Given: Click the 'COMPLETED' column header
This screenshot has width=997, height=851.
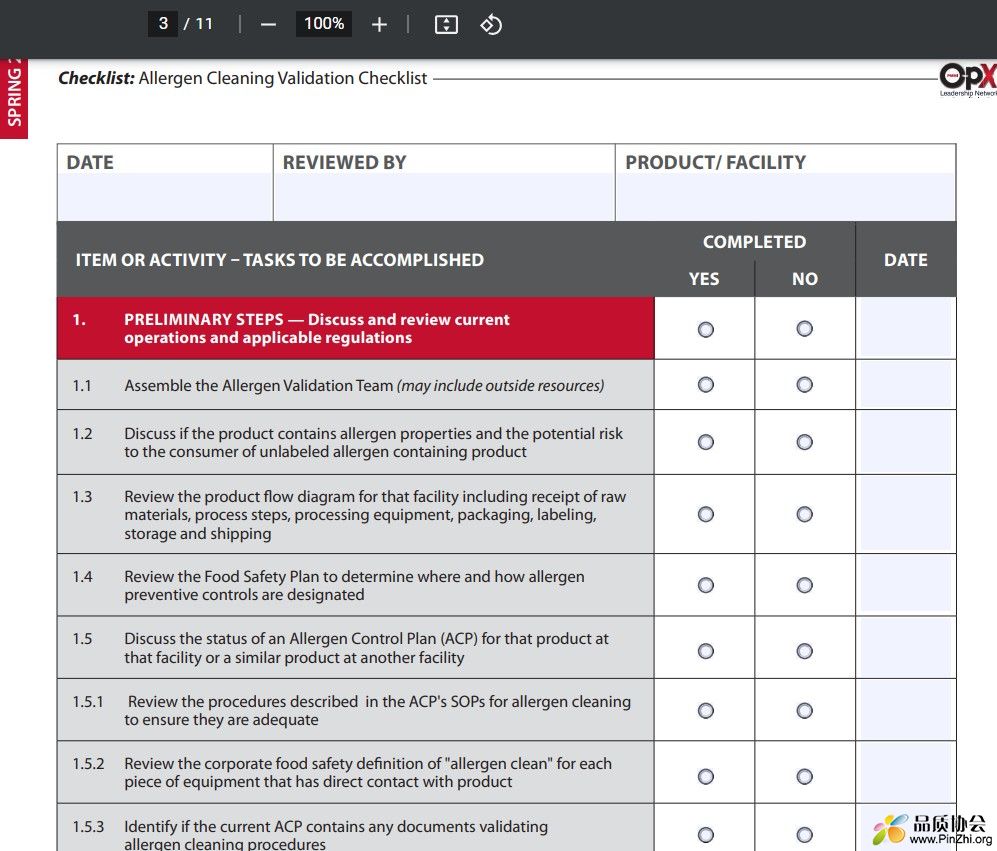Looking at the screenshot, I should pos(754,242).
